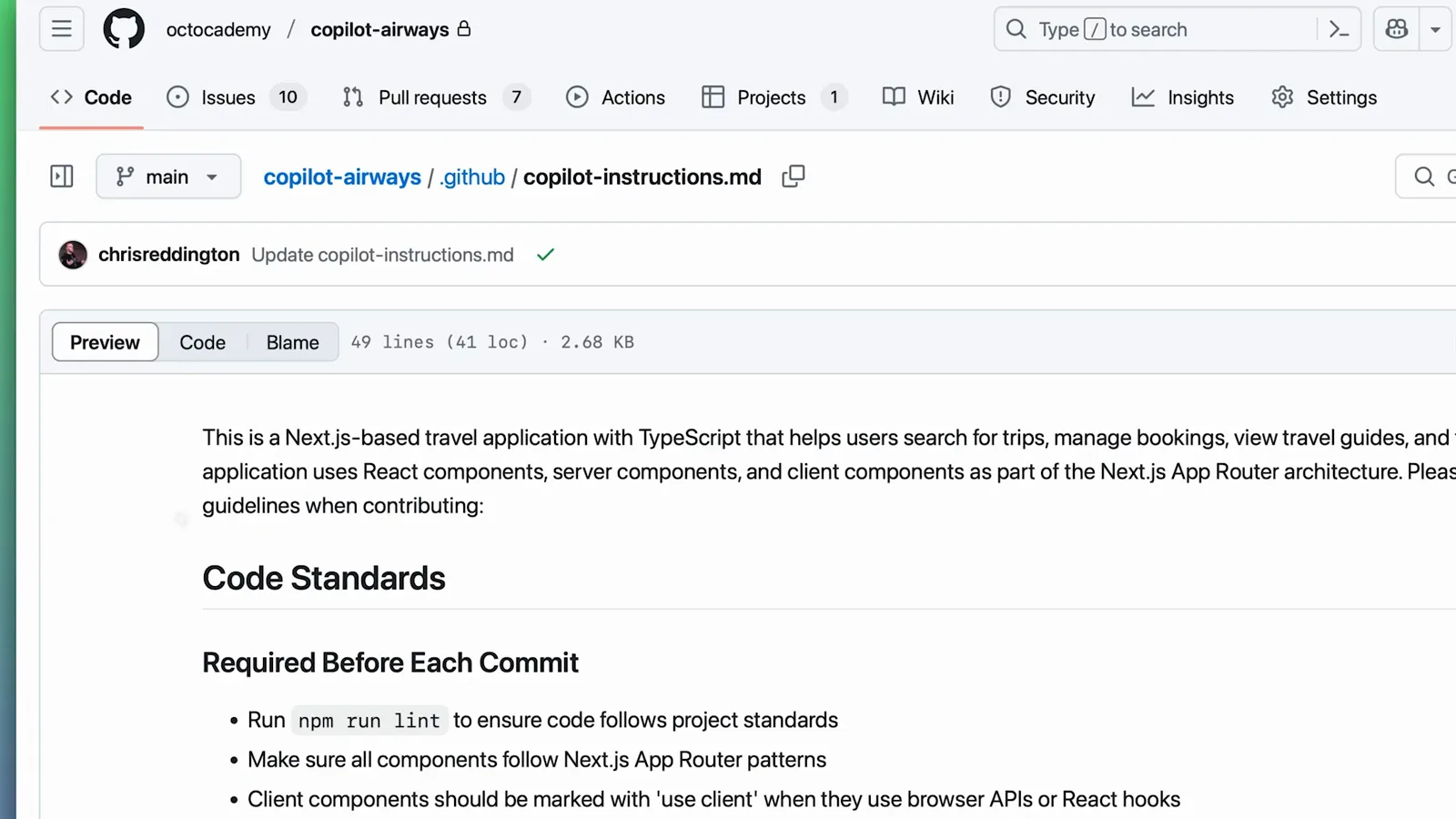This screenshot has height=819, width=1456.
Task: Click chrisreddington's avatar image
Action: pos(73,255)
